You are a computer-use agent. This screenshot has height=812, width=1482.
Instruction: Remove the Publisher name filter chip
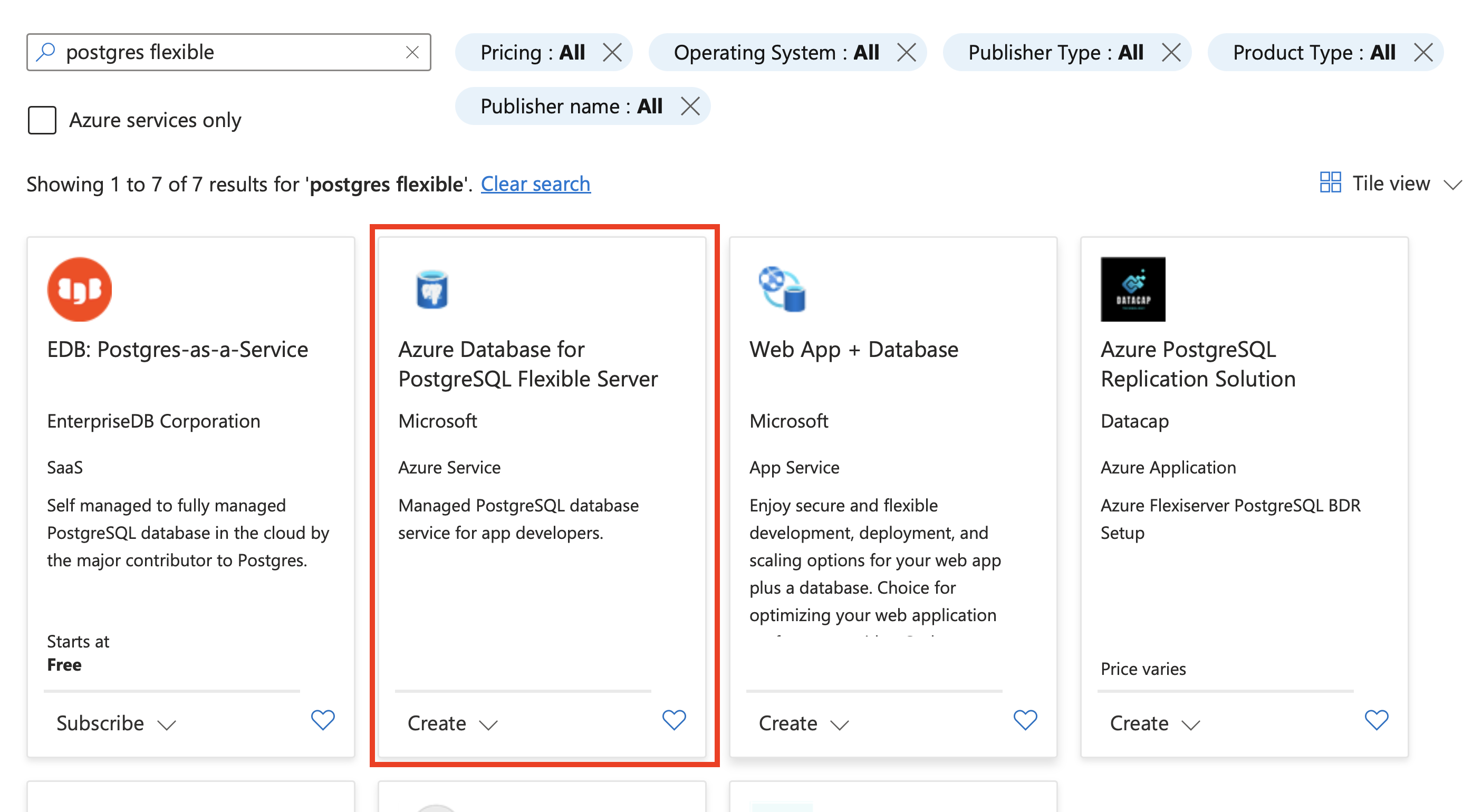690,106
